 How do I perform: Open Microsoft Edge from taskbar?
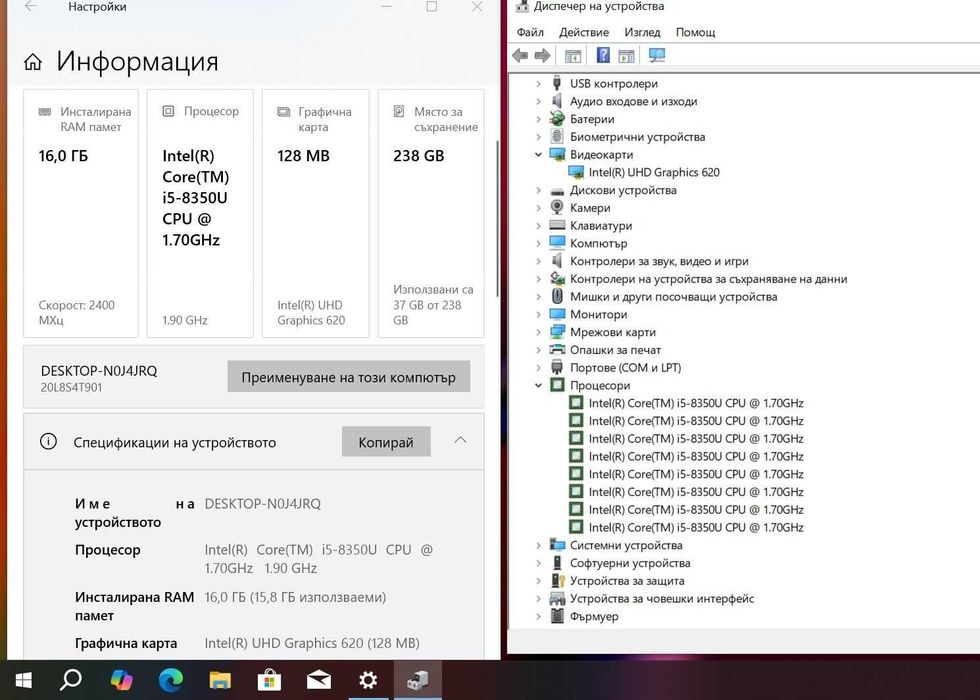[170, 680]
